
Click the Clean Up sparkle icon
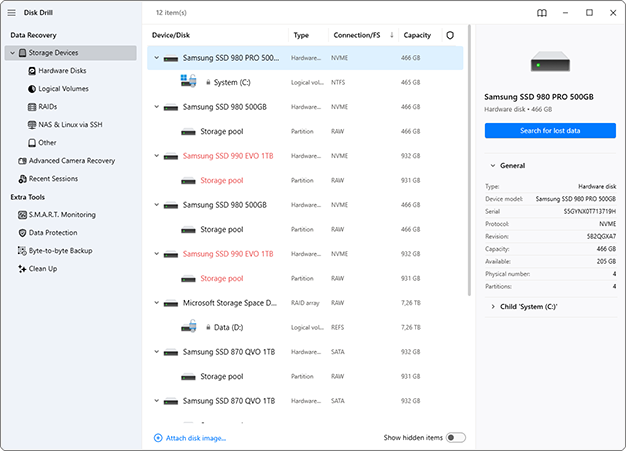22,269
